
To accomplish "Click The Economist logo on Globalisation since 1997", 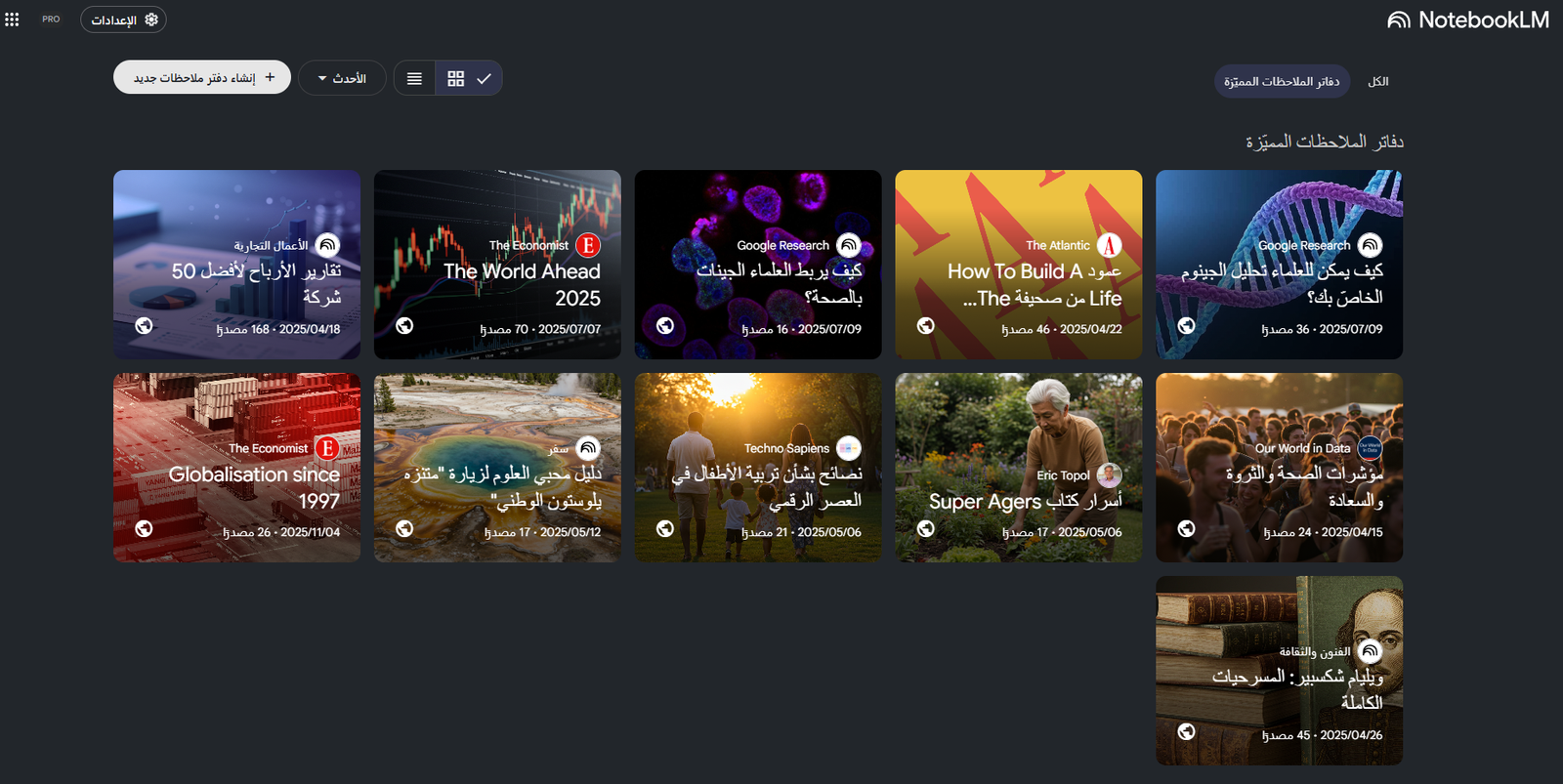I will pos(327,448).
